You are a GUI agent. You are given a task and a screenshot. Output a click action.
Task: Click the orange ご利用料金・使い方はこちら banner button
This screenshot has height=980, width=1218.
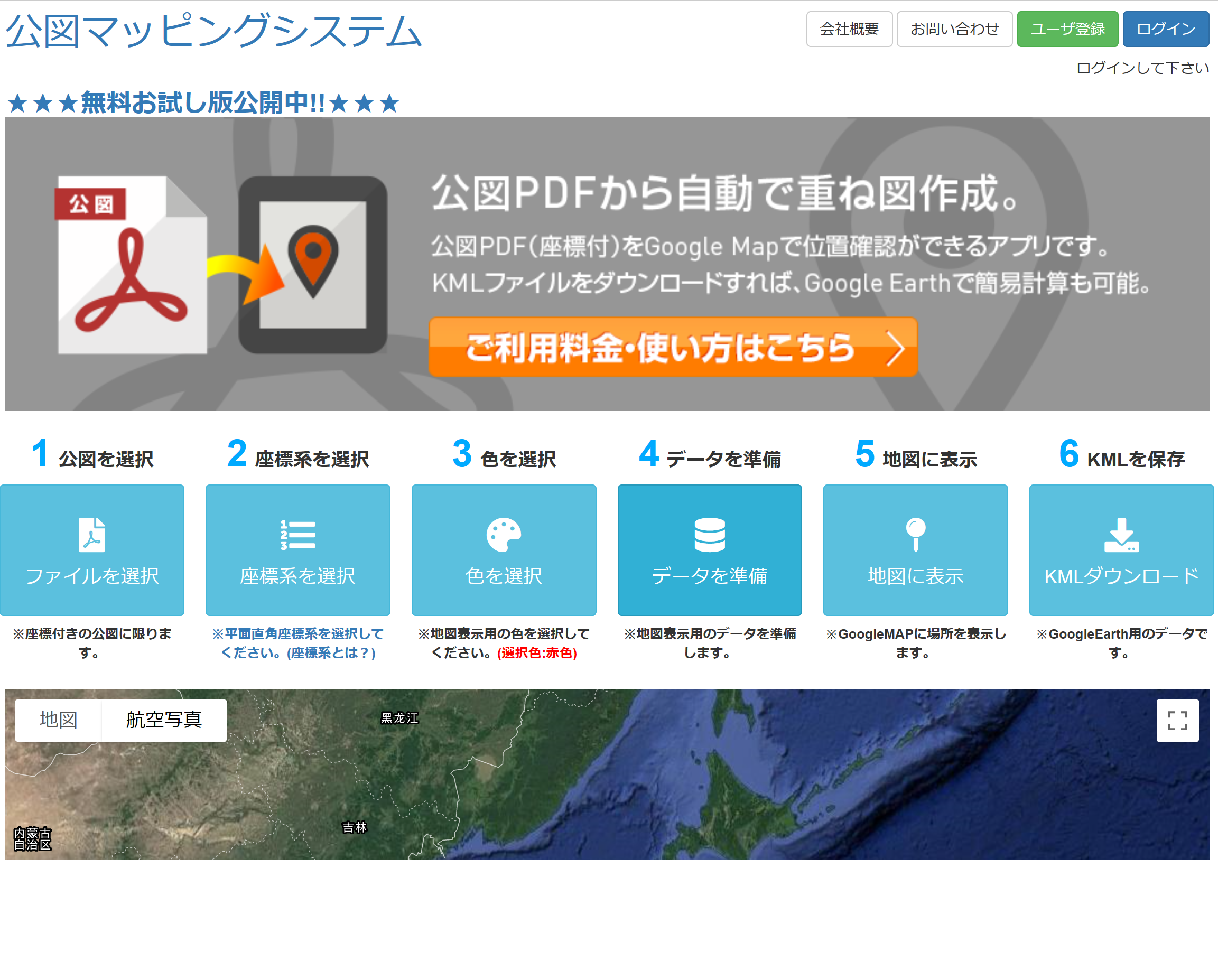pos(673,347)
